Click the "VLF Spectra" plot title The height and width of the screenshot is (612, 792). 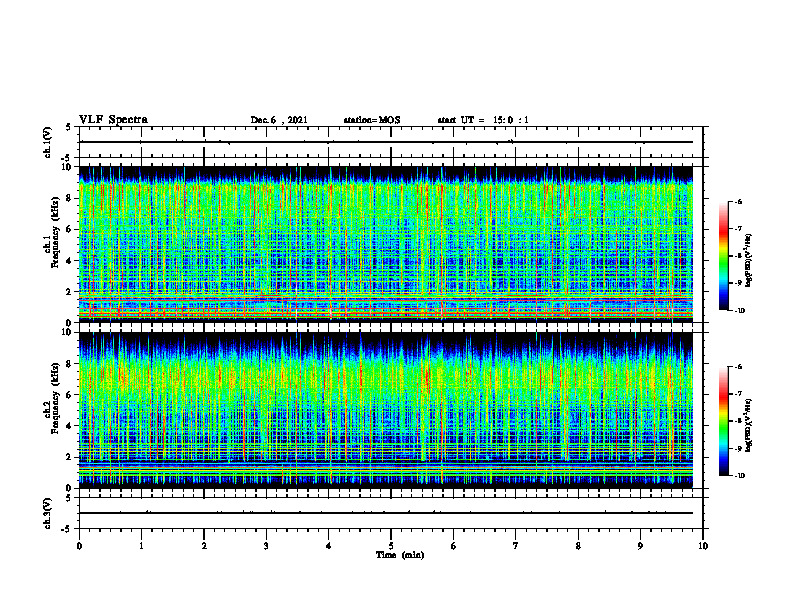click(x=113, y=120)
